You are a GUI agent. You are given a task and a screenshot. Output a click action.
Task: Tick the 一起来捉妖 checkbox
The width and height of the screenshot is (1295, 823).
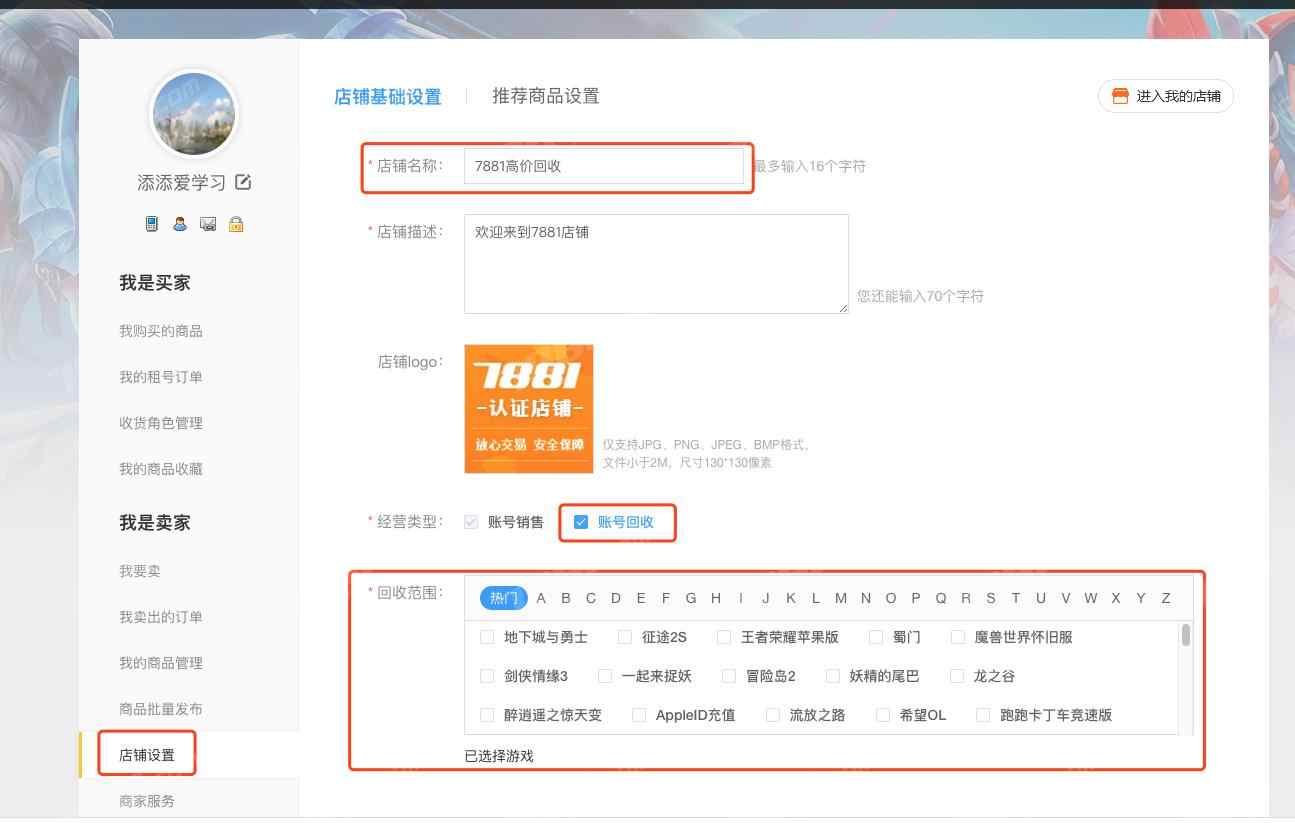point(604,676)
